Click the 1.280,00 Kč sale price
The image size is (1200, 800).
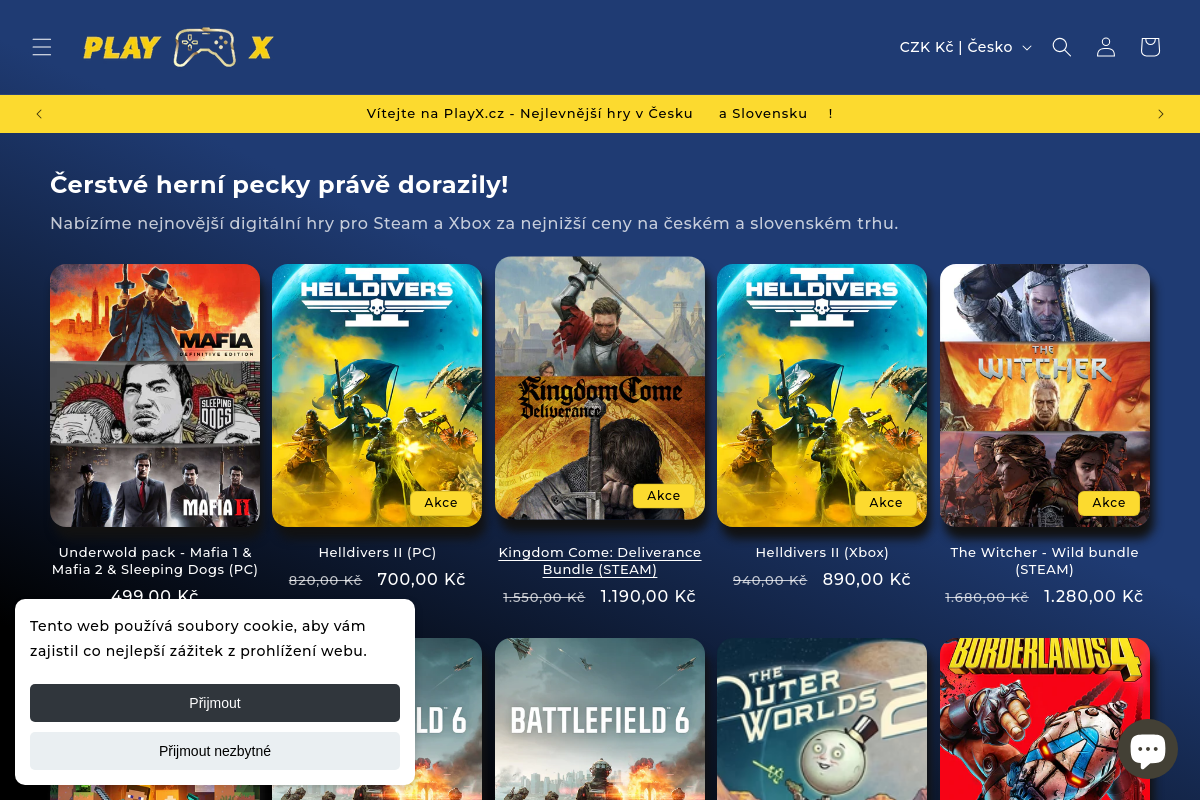pos(1094,596)
